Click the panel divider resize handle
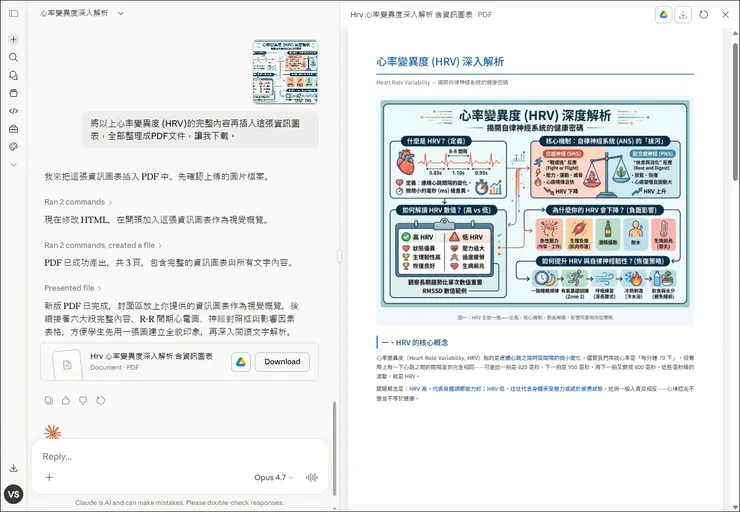Image resolution: width=740 pixels, height=512 pixels. (339, 256)
